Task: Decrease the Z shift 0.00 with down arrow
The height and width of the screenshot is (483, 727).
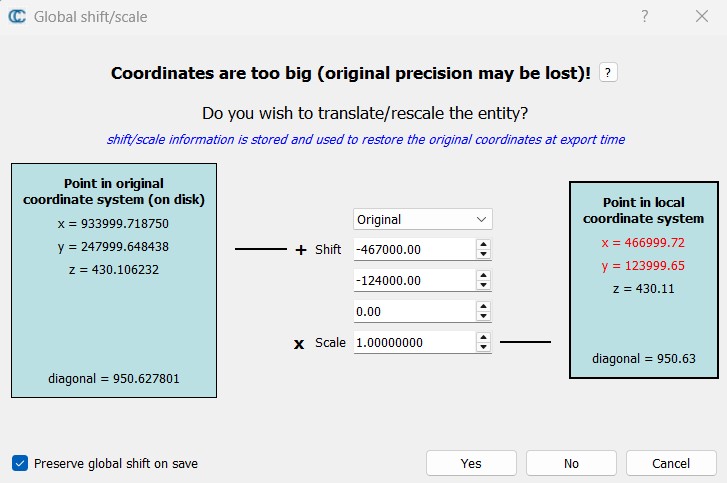Action: click(484, 316)
